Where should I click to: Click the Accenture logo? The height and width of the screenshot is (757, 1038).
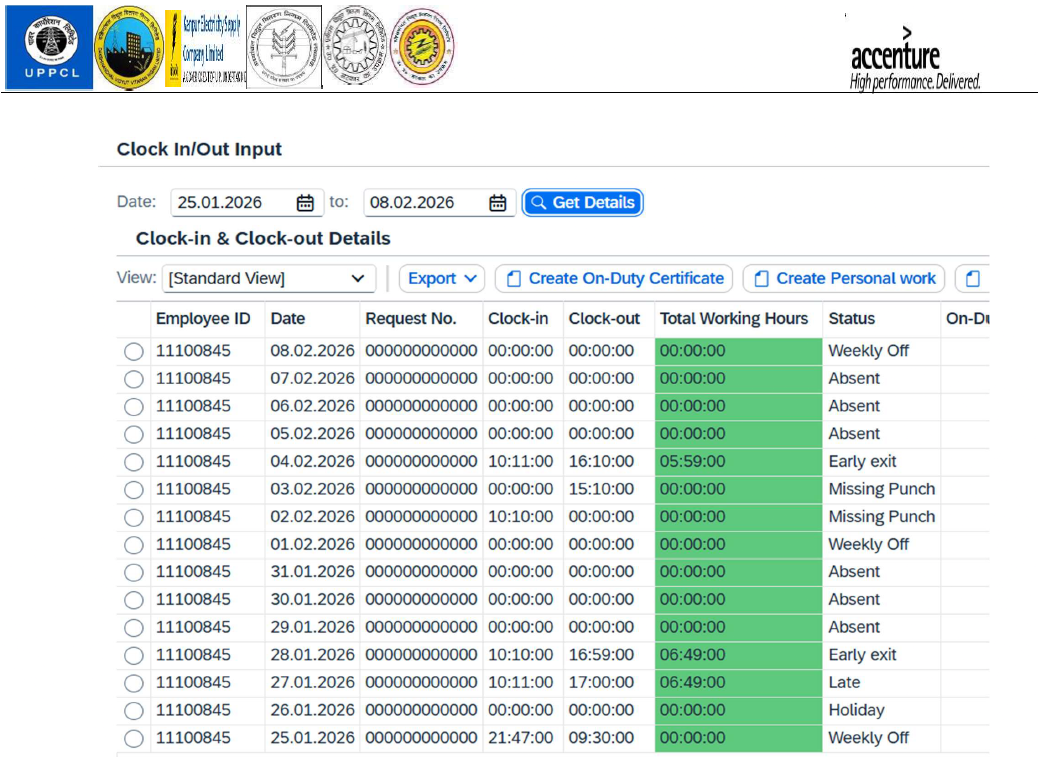[914, 62]
